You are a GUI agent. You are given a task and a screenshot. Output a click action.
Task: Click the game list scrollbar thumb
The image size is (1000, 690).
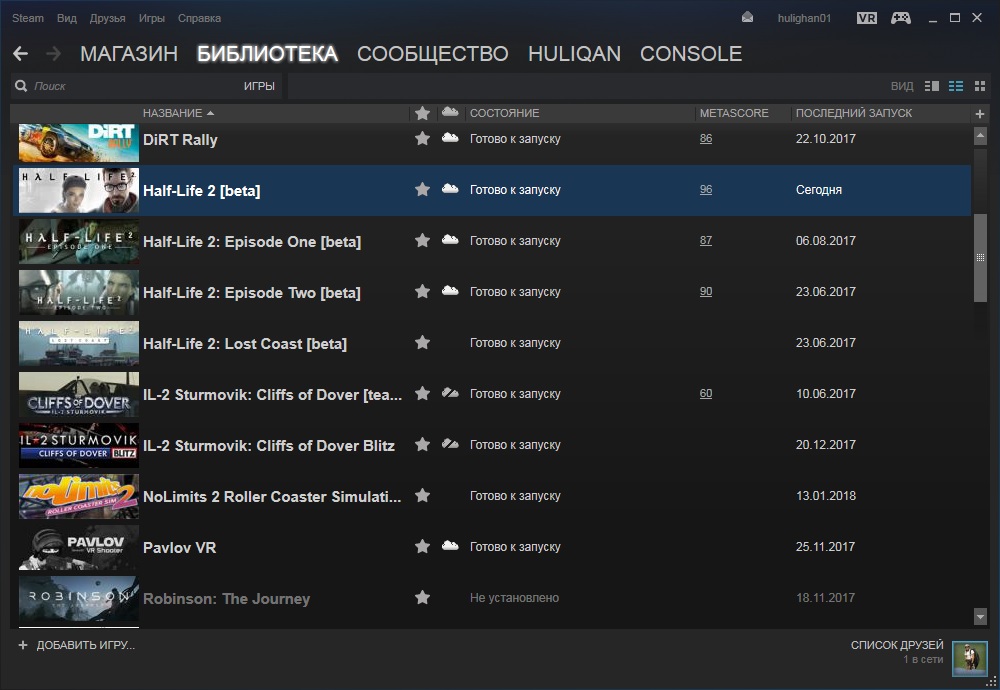980,258
